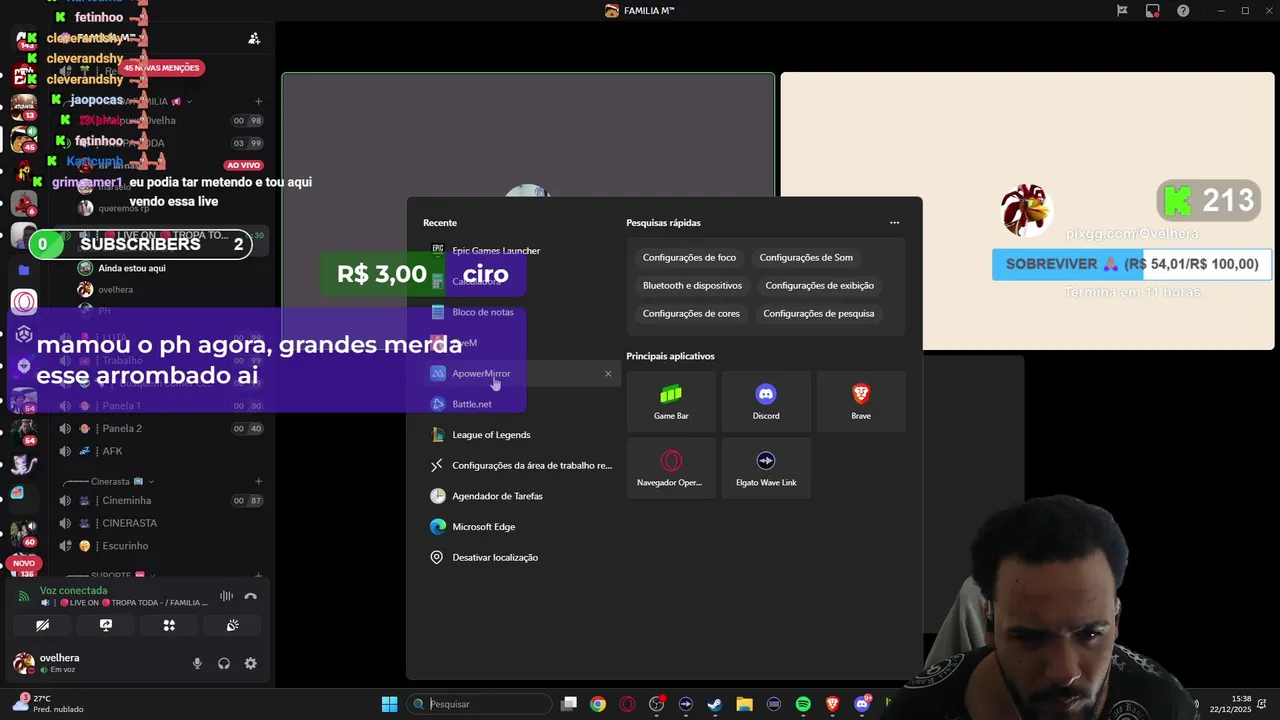Screen dimensions: 1280x720
Task: Click the Voz conectada connection status
Action: (x=73, y=590)
